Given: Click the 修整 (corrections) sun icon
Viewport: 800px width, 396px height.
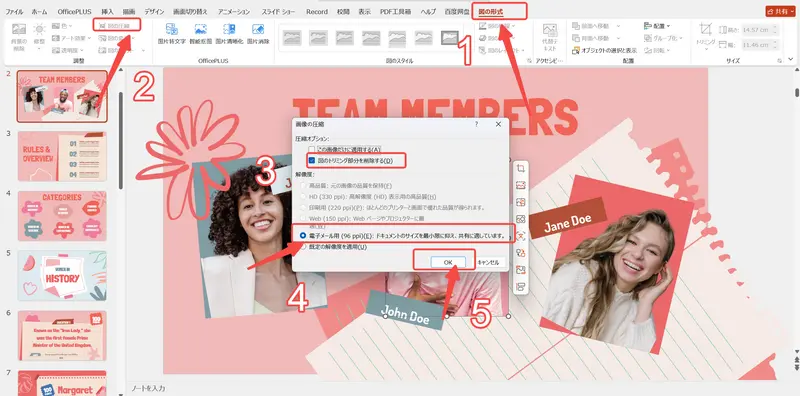Looking at the screenshot, I should [x=39, y=29].
